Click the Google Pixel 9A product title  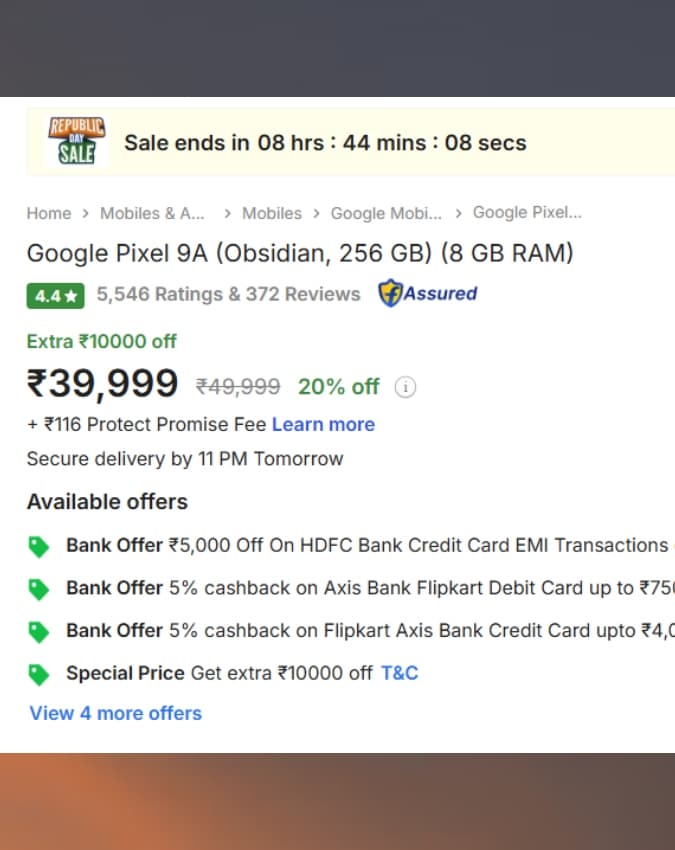[300, 253]
